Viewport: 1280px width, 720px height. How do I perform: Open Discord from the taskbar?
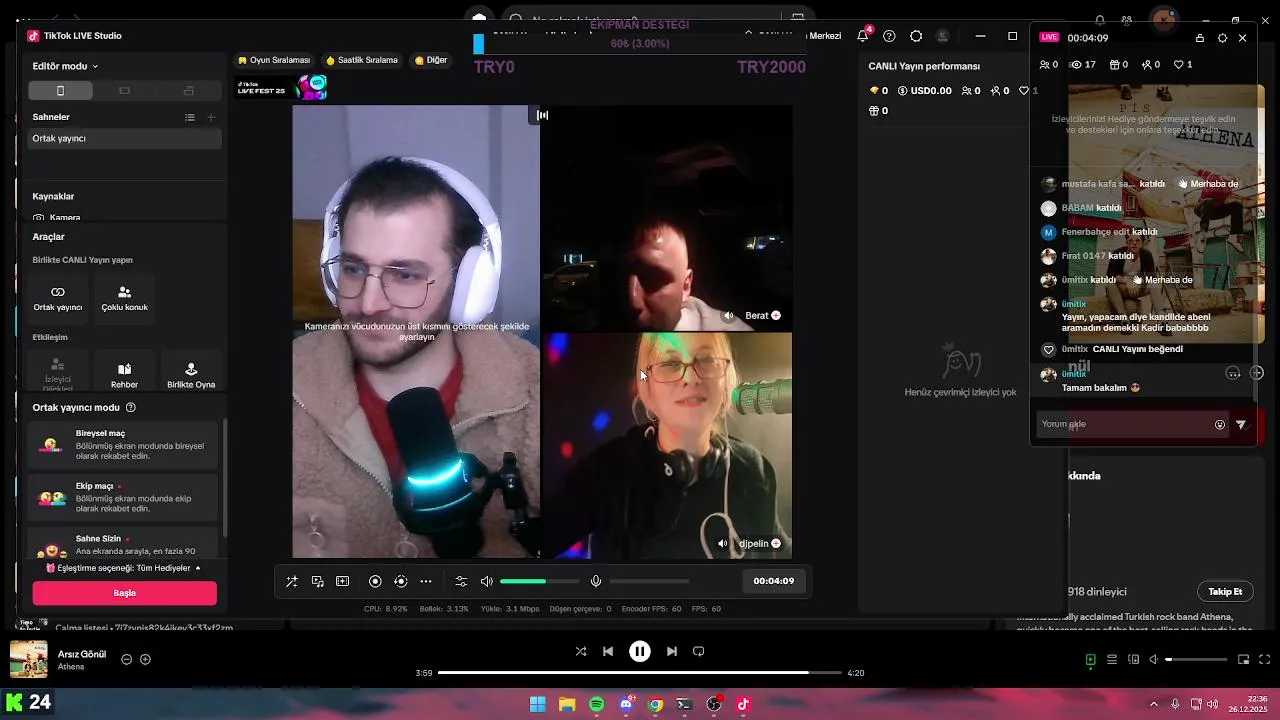pyautogui.click(x=626, y=704)
